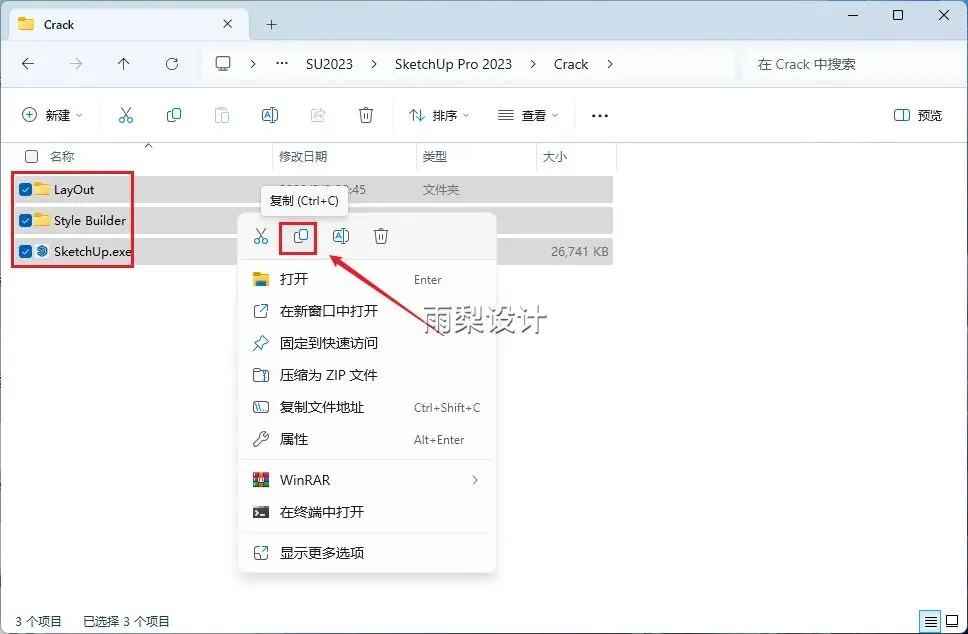The height and width of the screenshot is (634, 968).
Task: Toggle the select-all checkbox in header
Action: coord(31,157)
